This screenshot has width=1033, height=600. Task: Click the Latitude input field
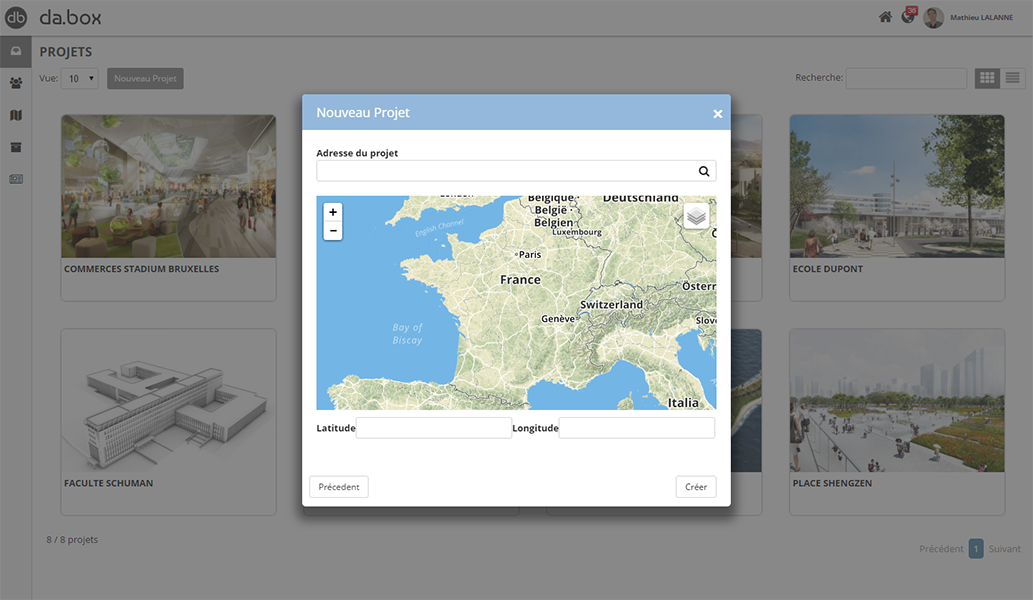point(433,428)
